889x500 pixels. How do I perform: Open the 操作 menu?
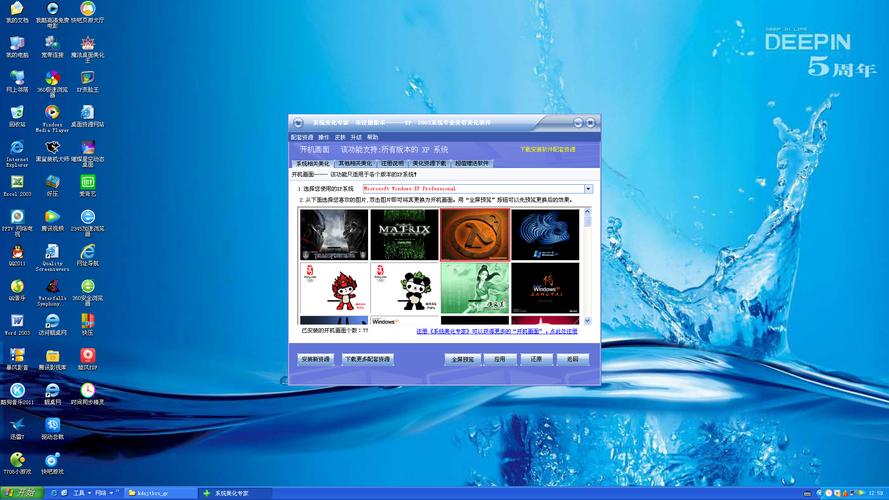324,137
